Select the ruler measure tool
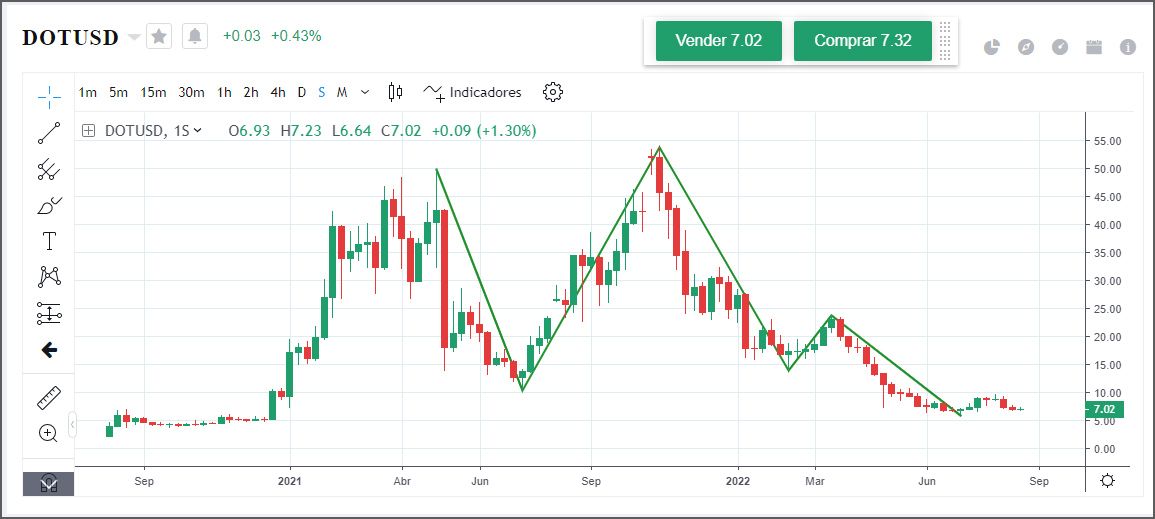1155x519 pixels. pos(49,398)
